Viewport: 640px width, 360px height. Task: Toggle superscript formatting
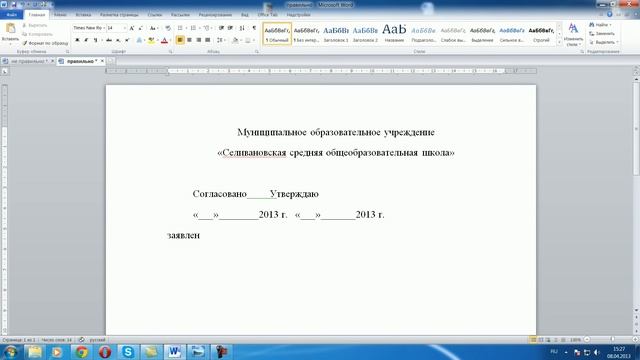click(x=127, y=40)
